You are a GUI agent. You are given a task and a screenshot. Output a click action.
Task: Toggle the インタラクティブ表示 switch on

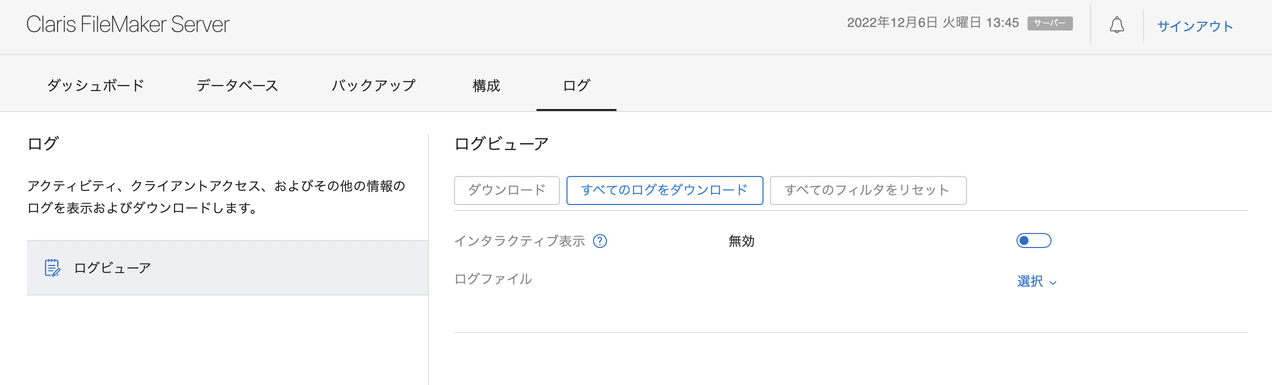point(1034,241)
